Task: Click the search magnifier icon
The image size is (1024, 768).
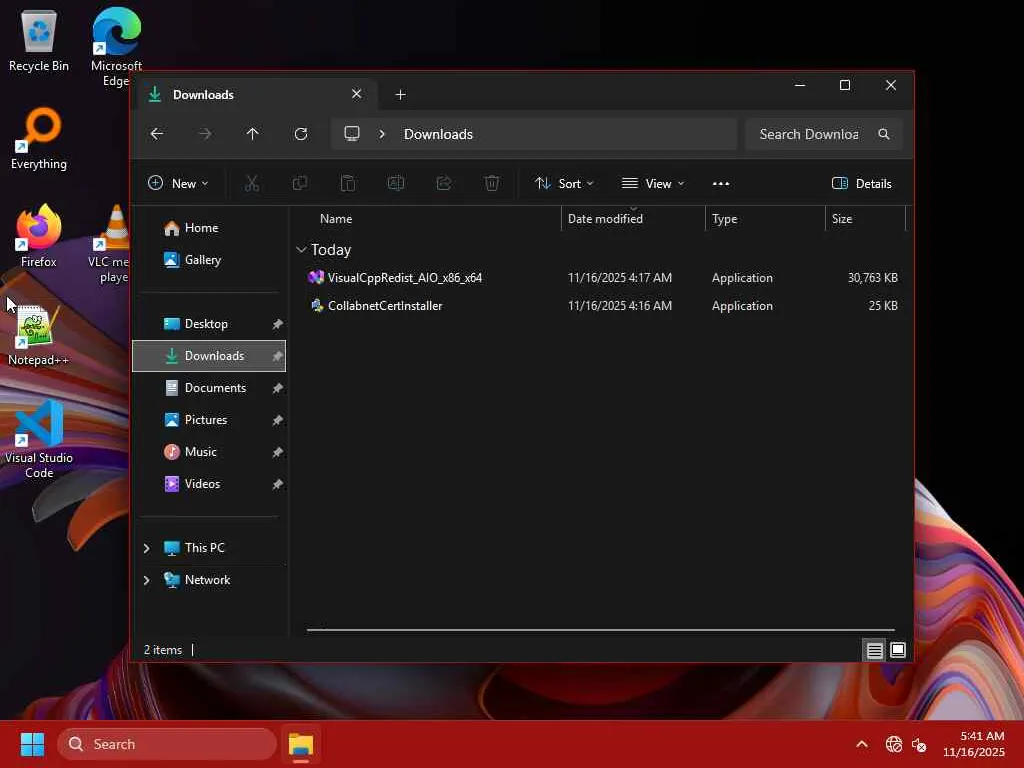Action: pos(884,134)
